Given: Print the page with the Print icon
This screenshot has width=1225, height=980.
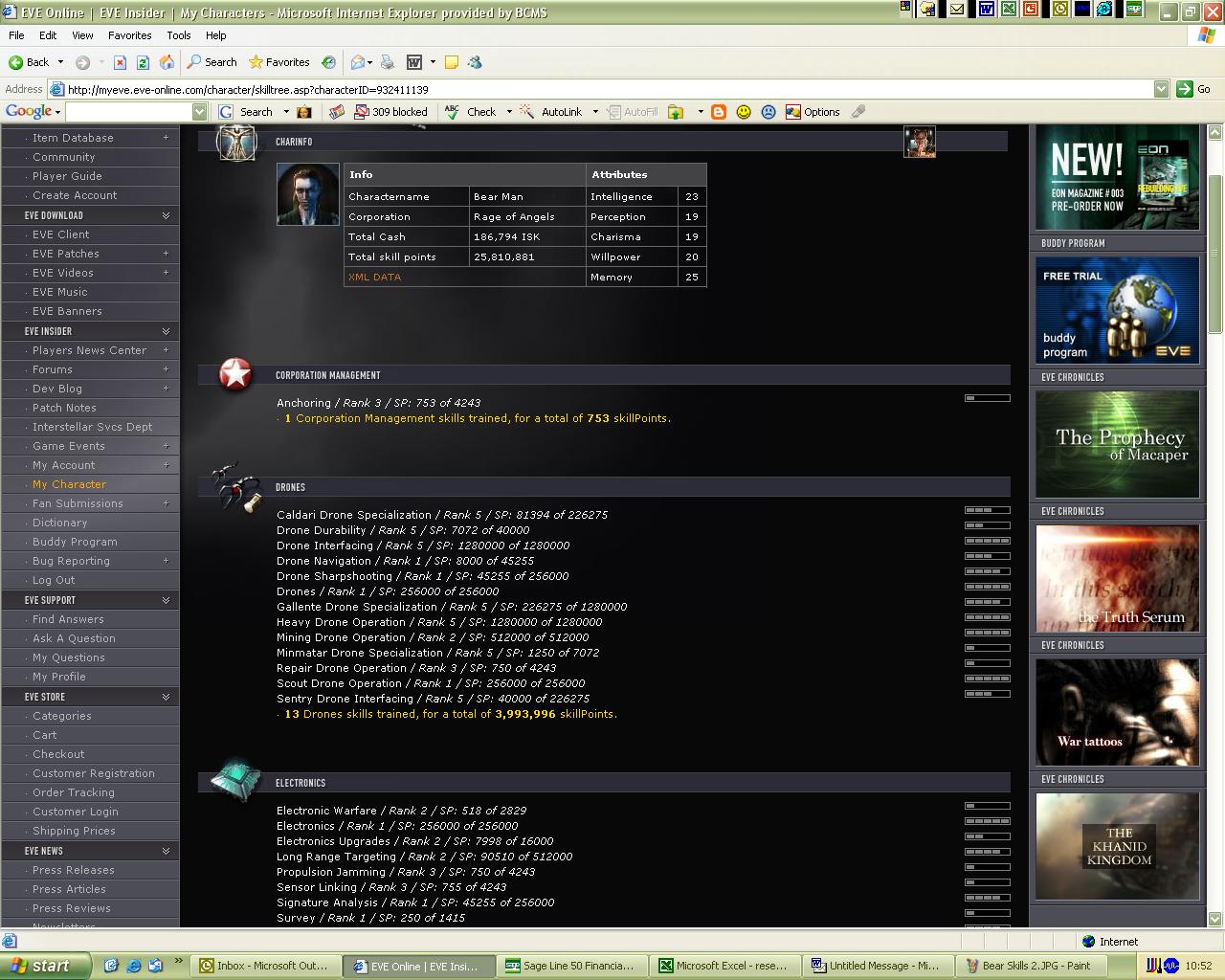Looking at the screenshot, I should (x=388, y=62).
